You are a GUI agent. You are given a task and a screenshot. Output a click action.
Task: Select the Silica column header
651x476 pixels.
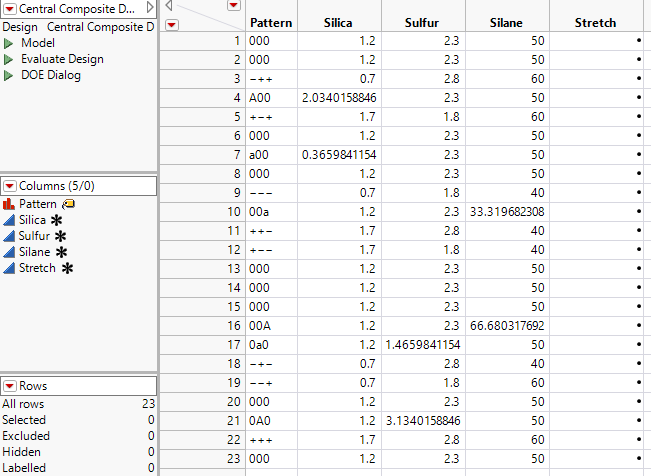point(339,22)
